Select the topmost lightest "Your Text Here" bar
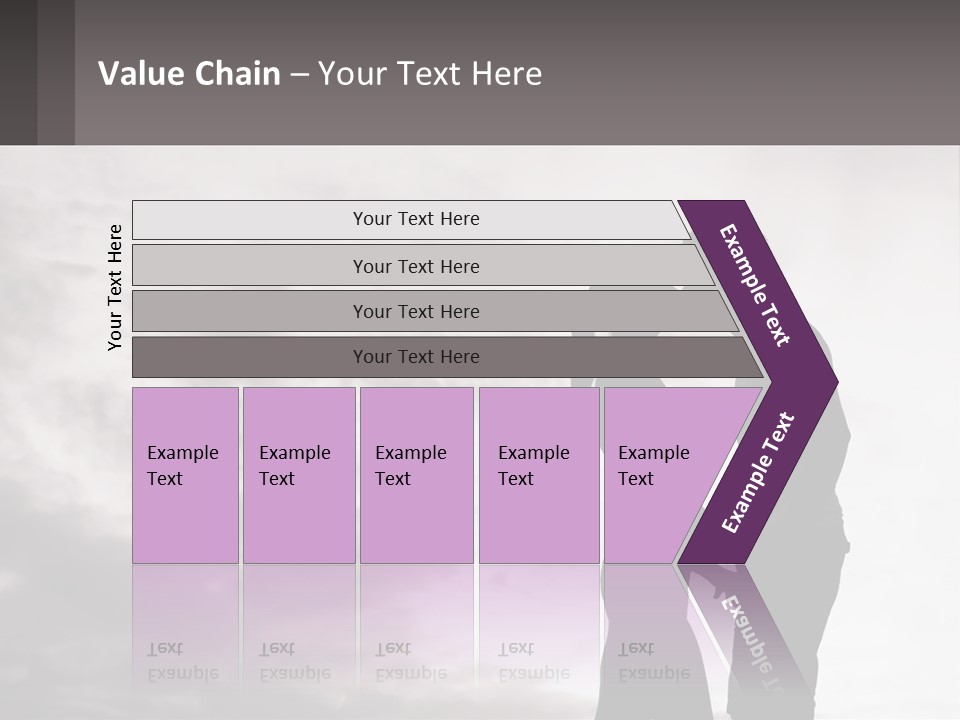The image size is (960, 720). click(x=415, y=219)
